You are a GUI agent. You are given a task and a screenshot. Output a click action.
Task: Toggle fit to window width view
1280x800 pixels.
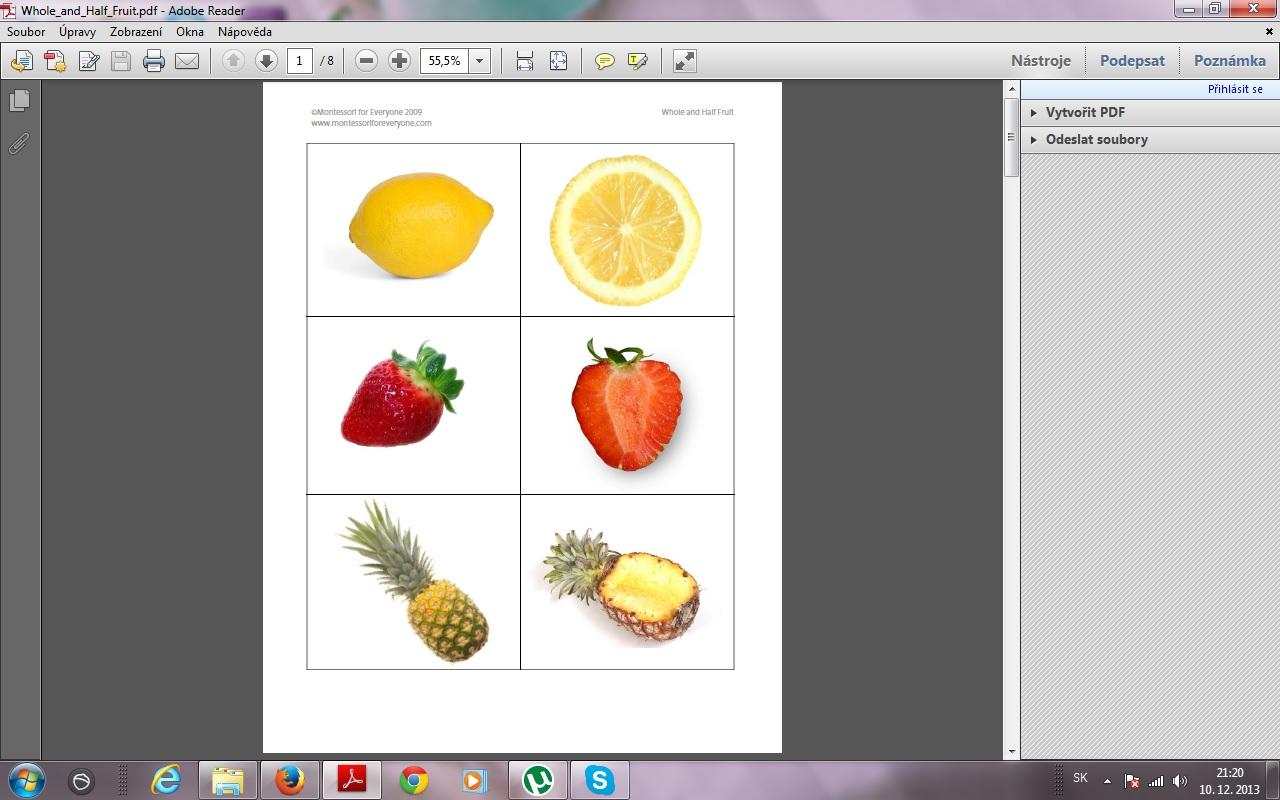click(525, 61)
